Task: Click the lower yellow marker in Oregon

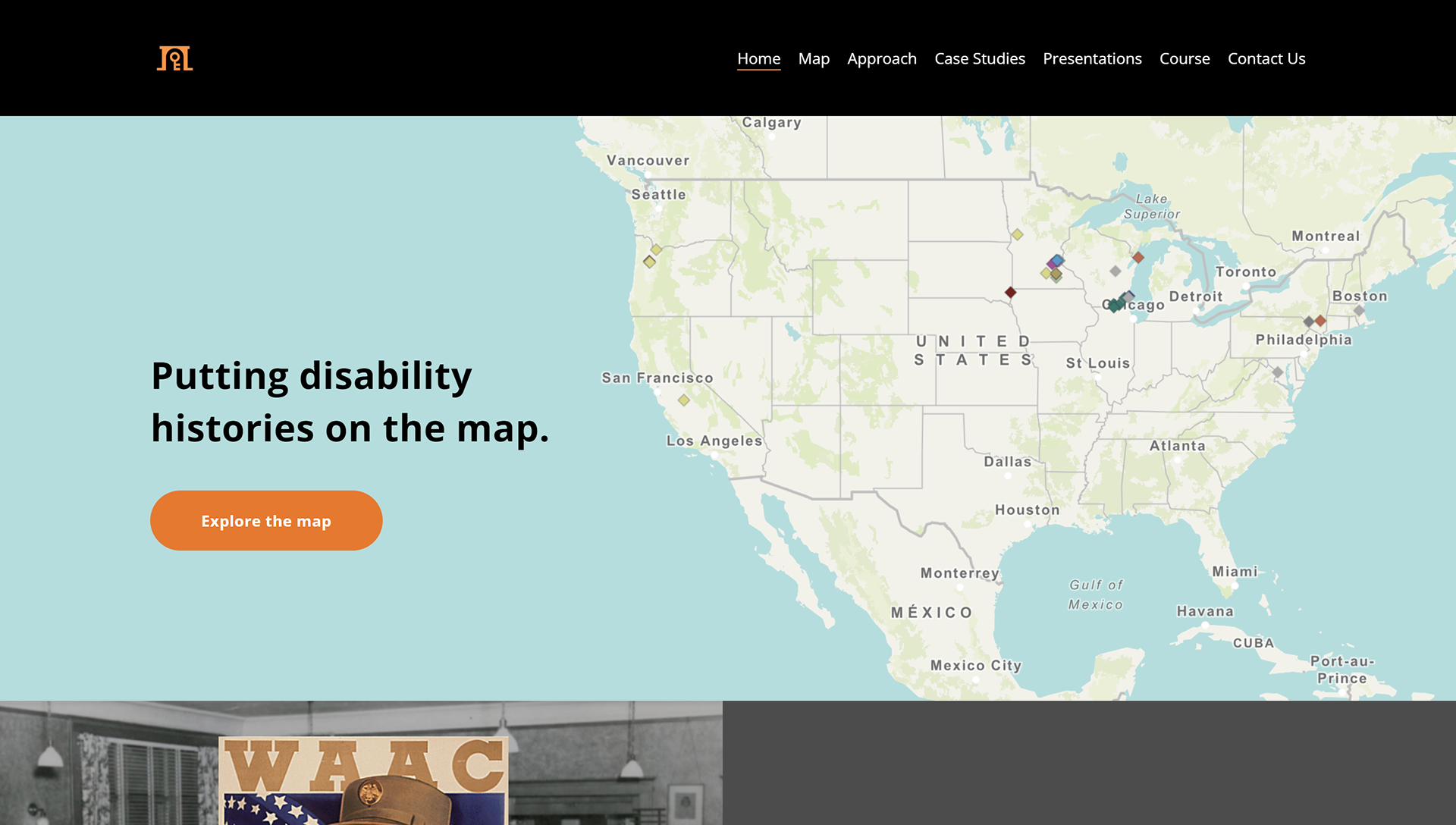Action: pyautogui.click(x=649, y=262)
